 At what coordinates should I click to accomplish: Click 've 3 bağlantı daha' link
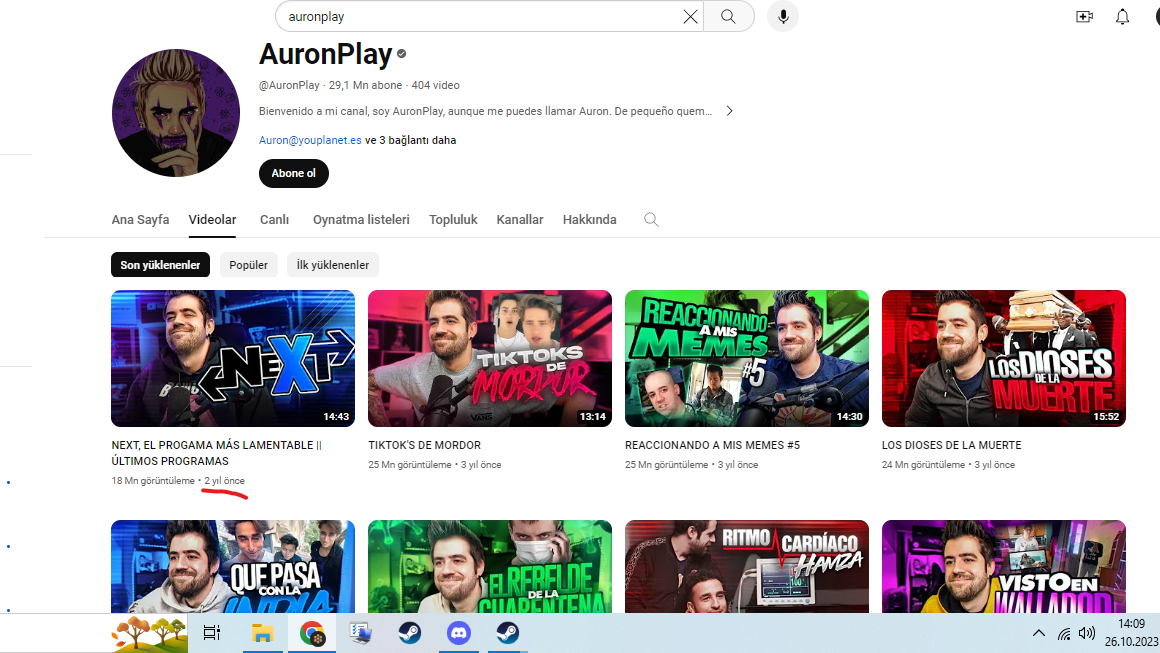(411, 140)
